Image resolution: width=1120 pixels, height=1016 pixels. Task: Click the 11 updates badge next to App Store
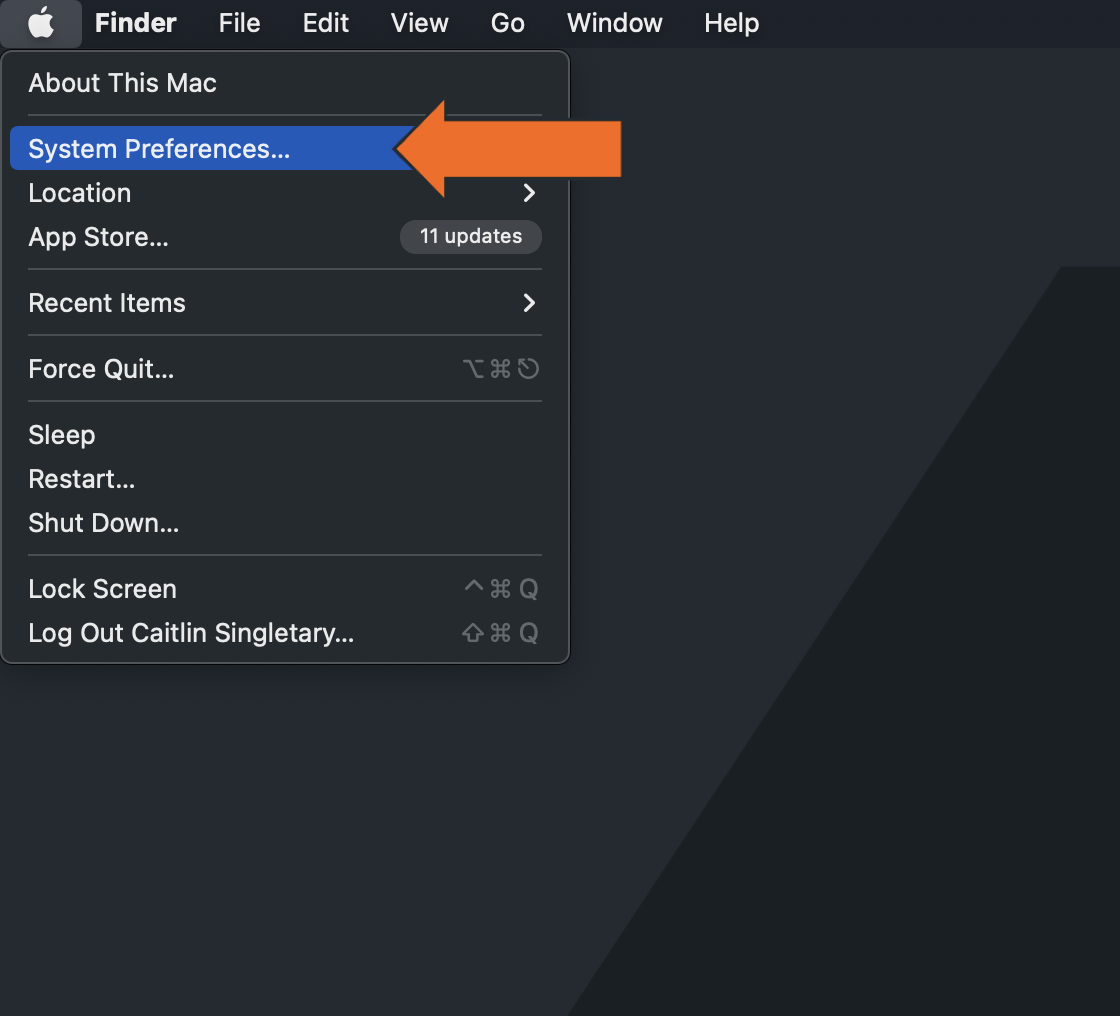(470, 237)
